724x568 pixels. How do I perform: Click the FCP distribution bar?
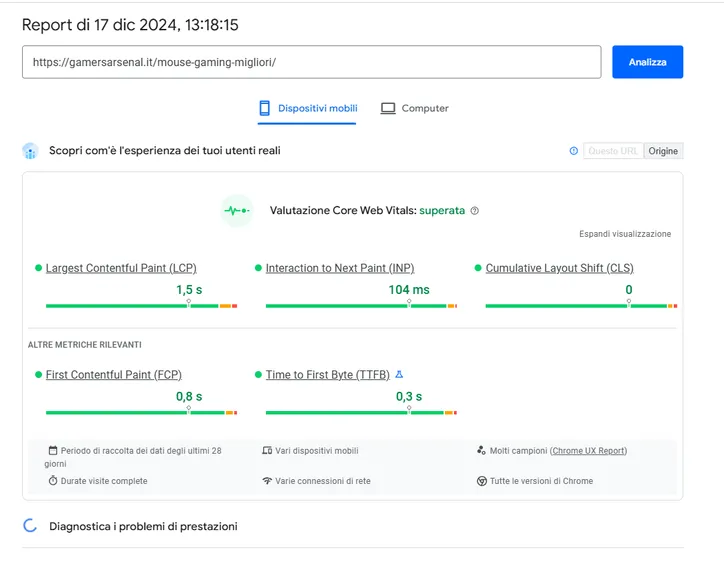point(141,412)
